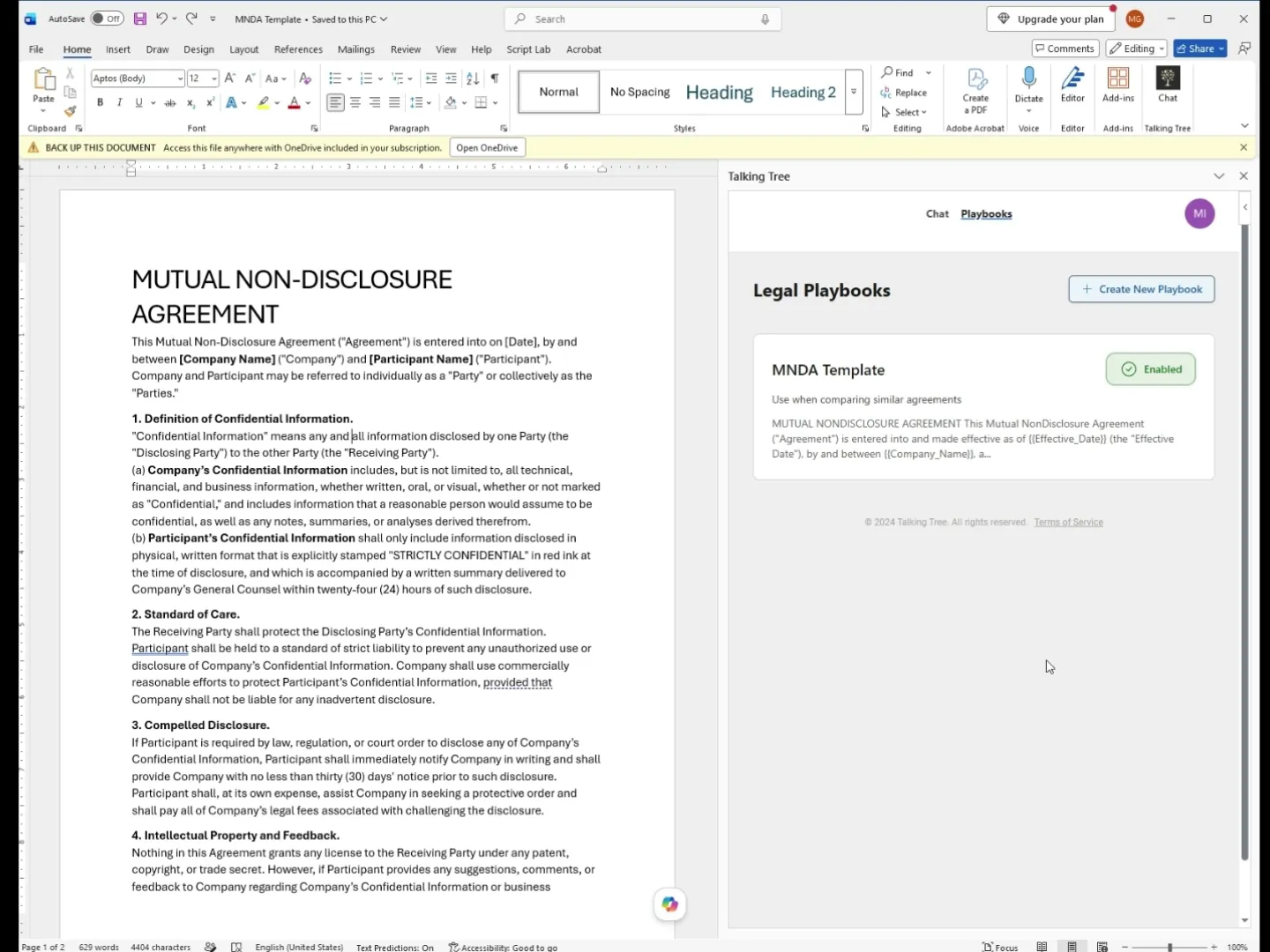The image size is (1270, 952).
Task: Select the Print Layout view
Action: 1072,947
